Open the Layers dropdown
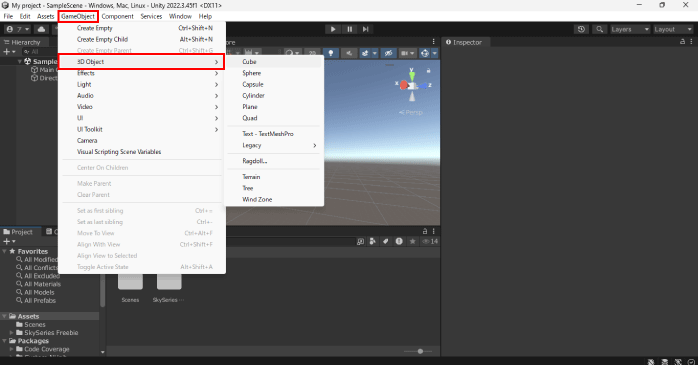 [629, 29]
